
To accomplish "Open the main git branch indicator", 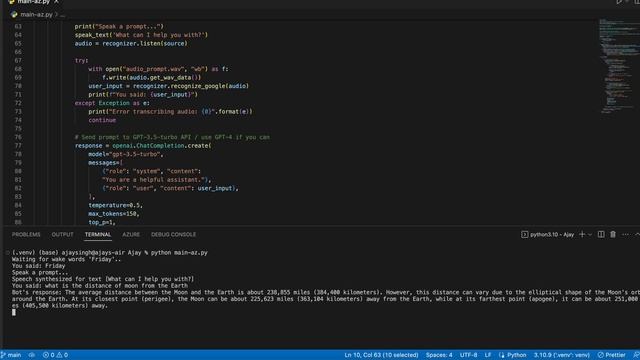I will point(11,355).
